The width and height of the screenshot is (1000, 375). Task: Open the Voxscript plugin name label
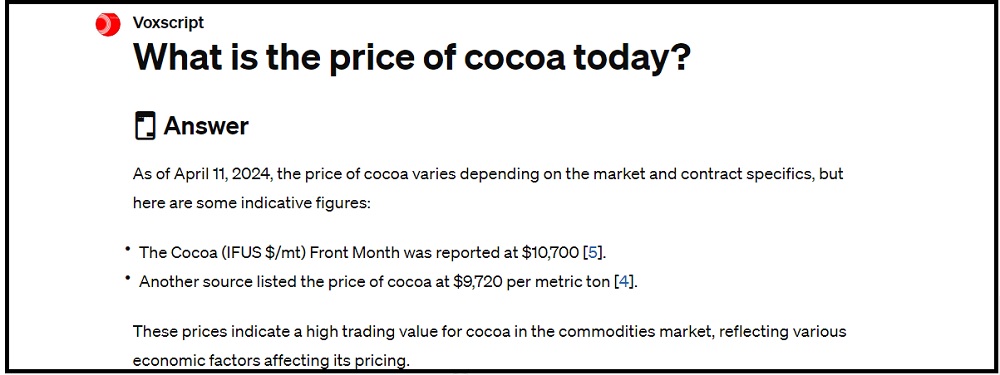168,23
